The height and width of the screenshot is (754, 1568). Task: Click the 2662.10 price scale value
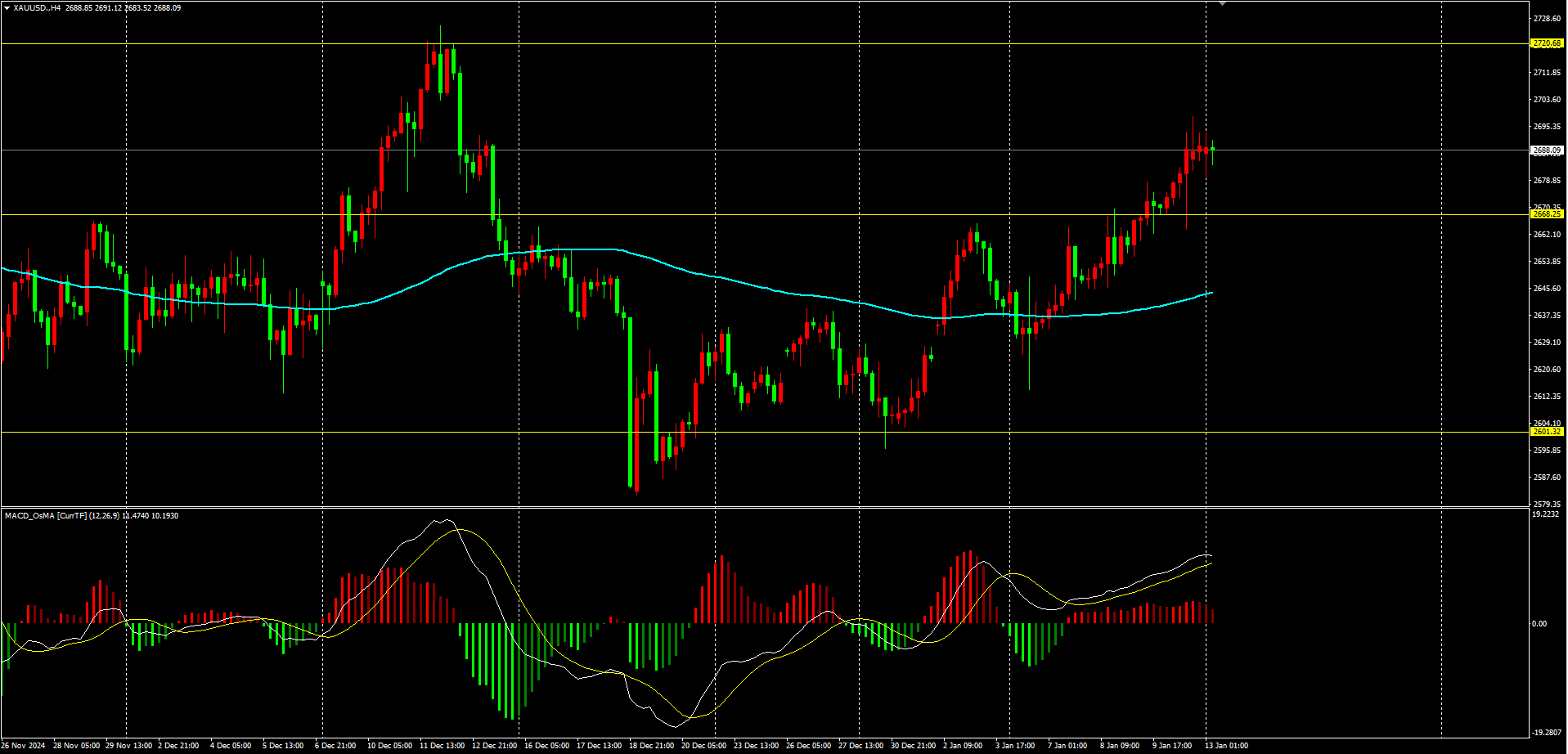[x=1547, y=235]
